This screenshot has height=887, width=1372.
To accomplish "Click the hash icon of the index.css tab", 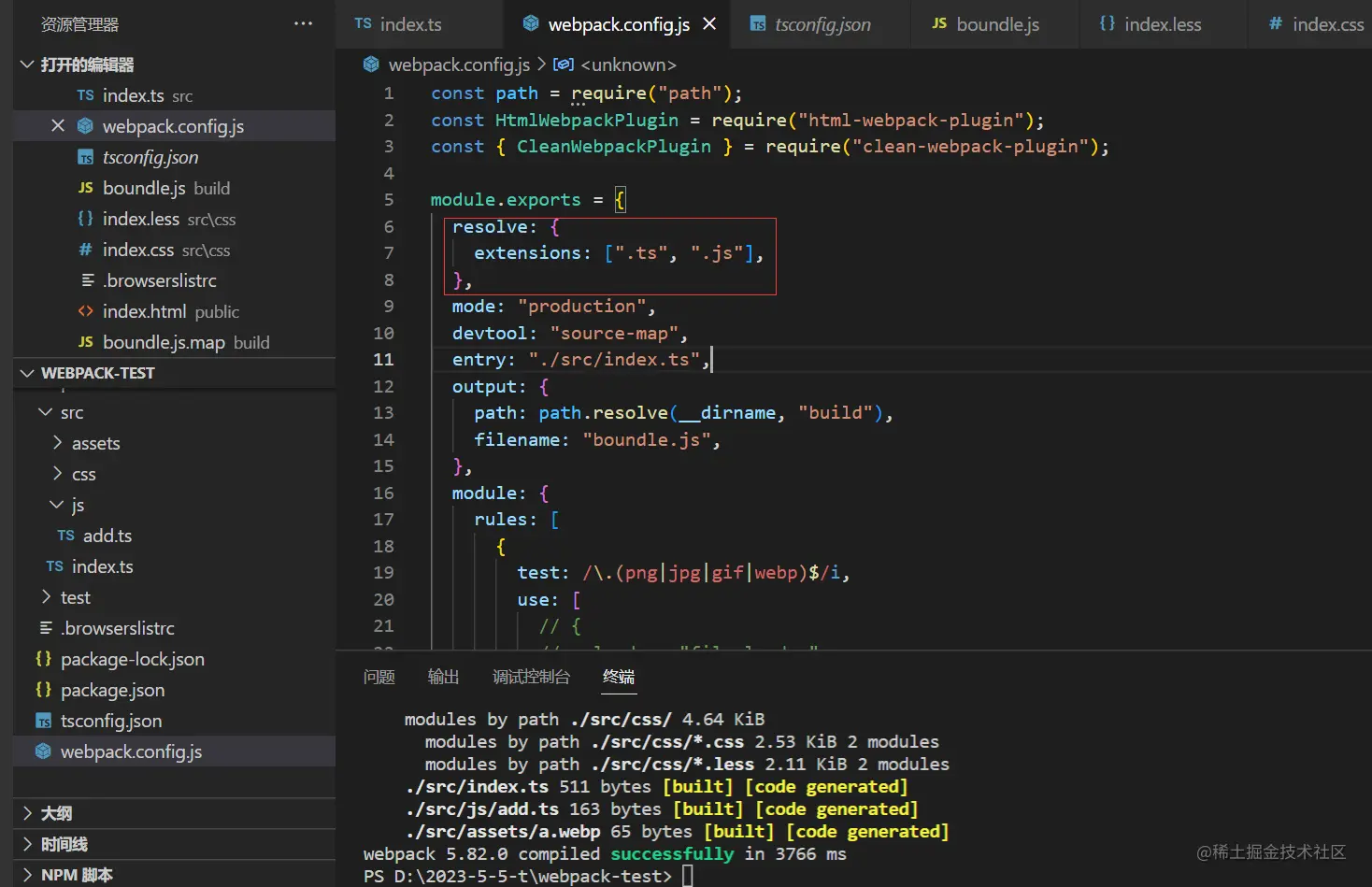I will (x=1276, y=23).
